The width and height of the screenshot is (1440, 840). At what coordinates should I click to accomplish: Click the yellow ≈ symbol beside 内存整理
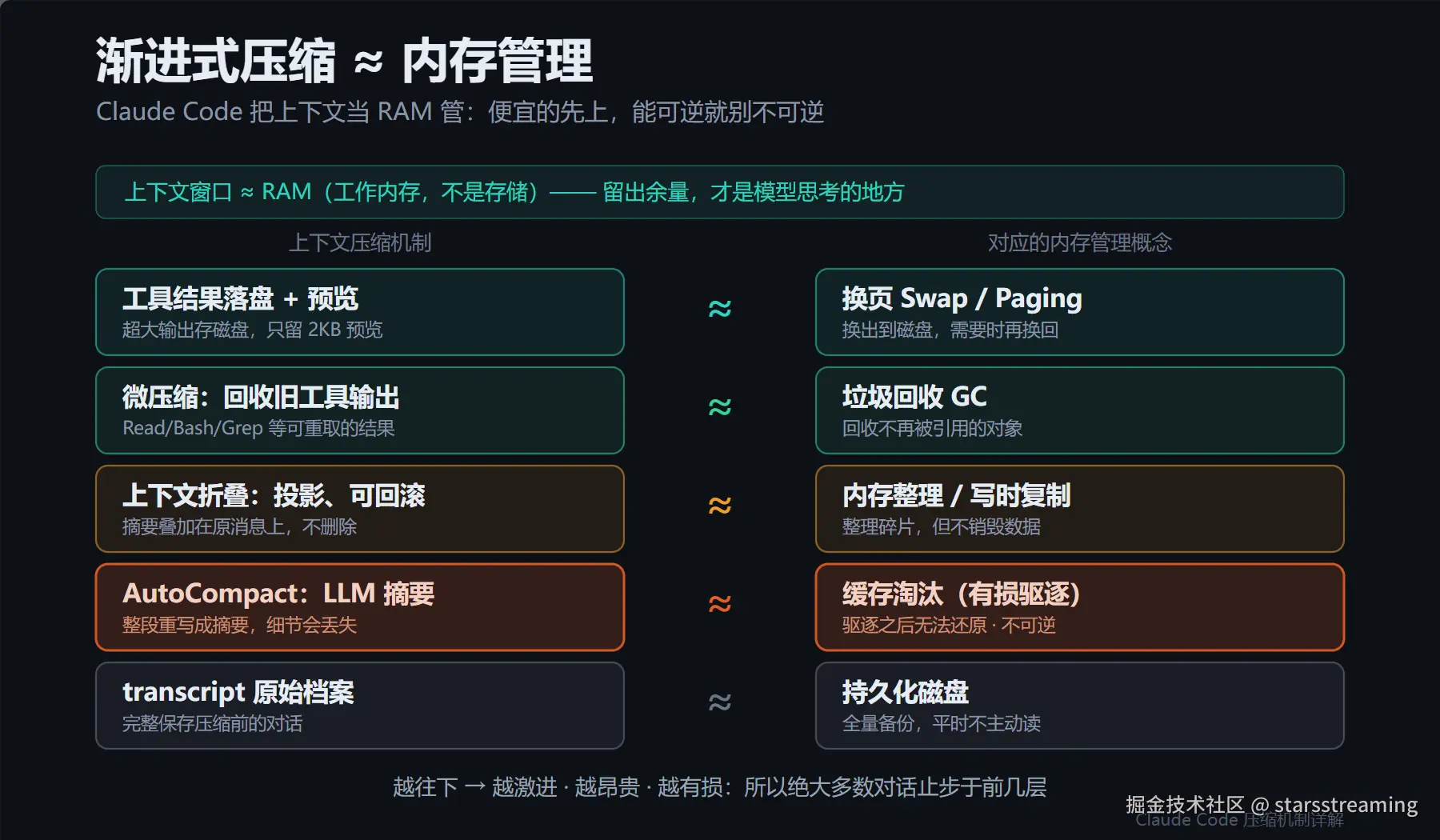click(720, 506)
